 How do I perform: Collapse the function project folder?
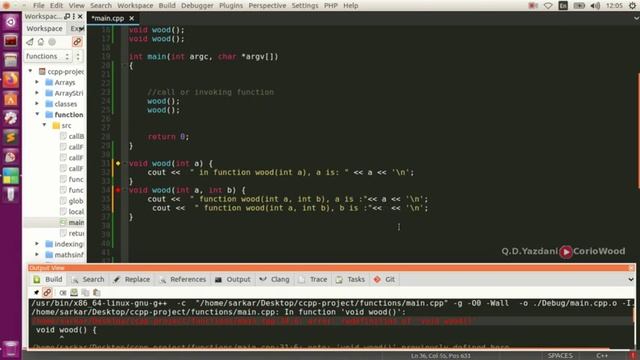tap(37, 114)
